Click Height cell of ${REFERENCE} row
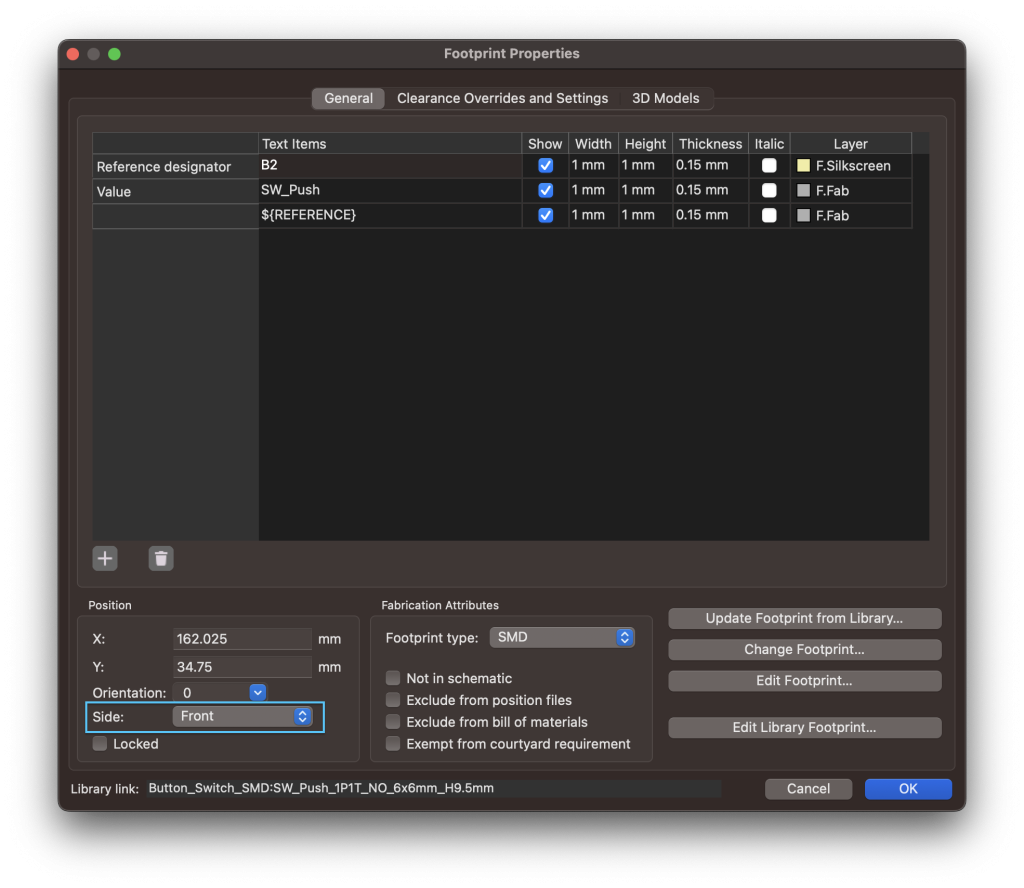This screenshot has height=888, width=1024. tap(645, 215)
